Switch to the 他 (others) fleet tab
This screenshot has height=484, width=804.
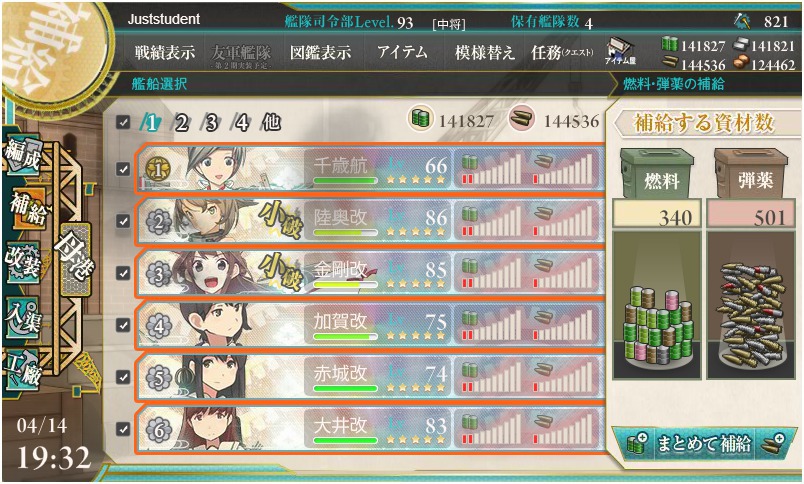tap(271, 123)
